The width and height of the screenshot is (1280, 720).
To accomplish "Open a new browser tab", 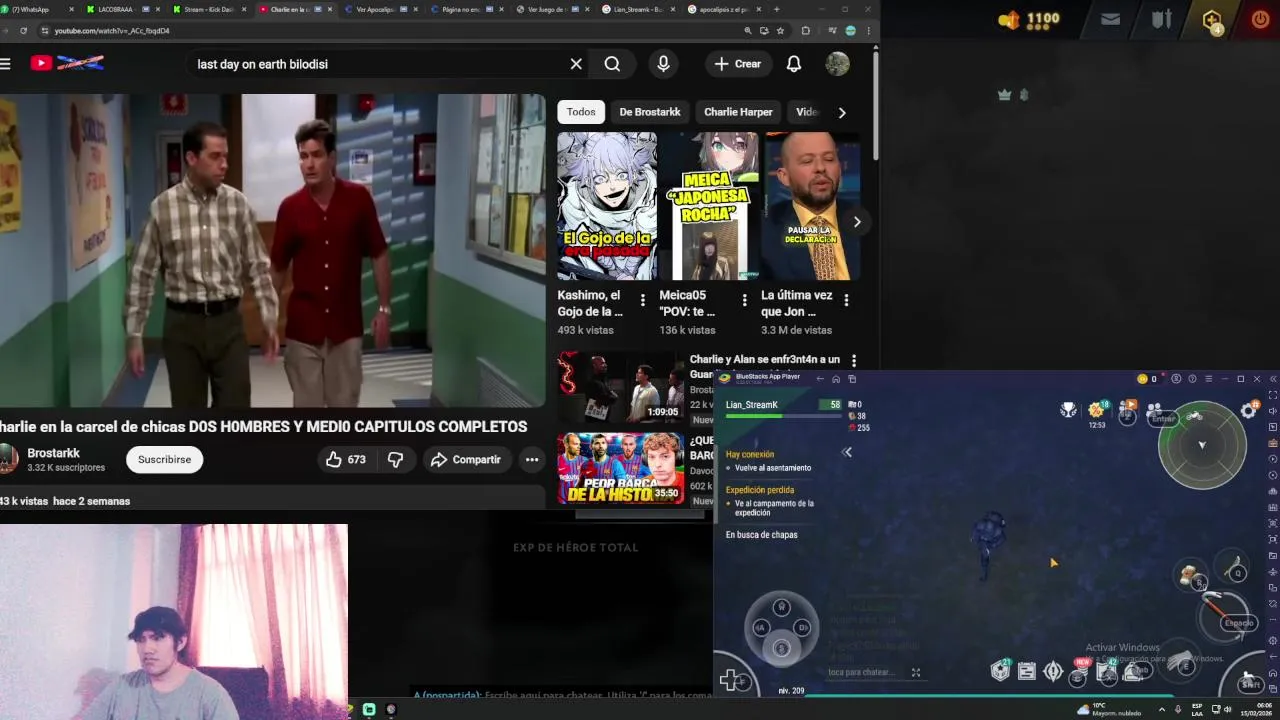I will coord(777,9).
